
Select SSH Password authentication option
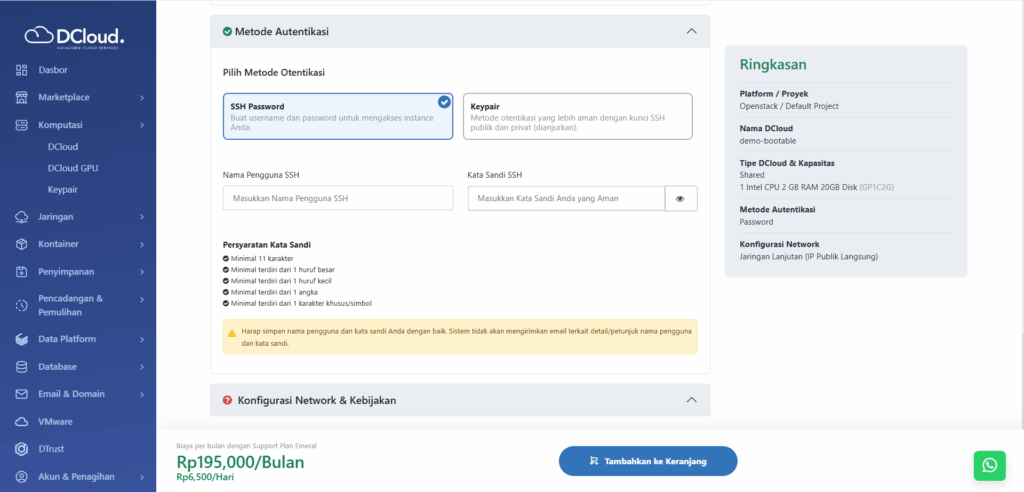pyautogui.click(x=338, y=116)
